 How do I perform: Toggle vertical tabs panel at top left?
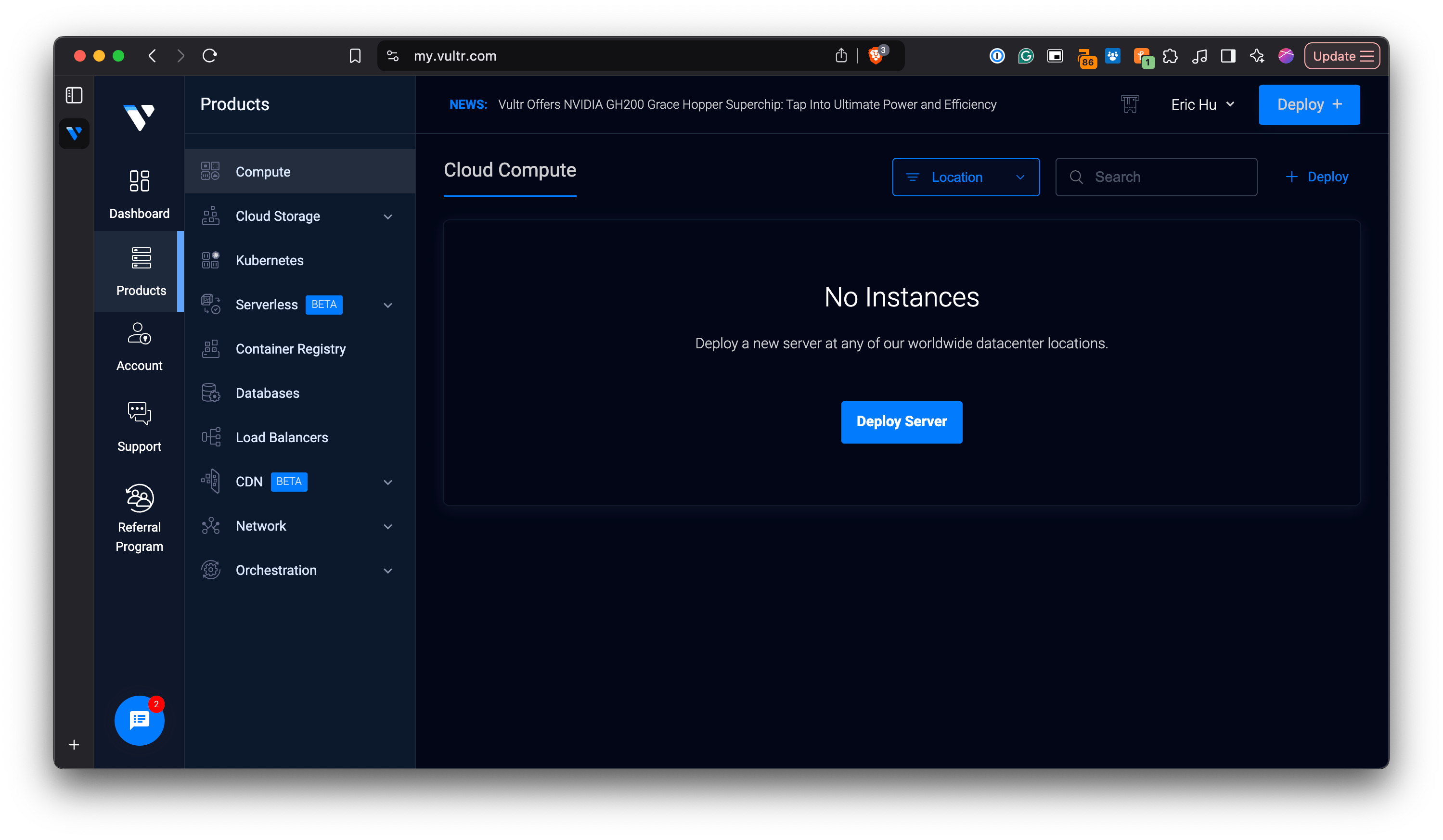(74, 95)
